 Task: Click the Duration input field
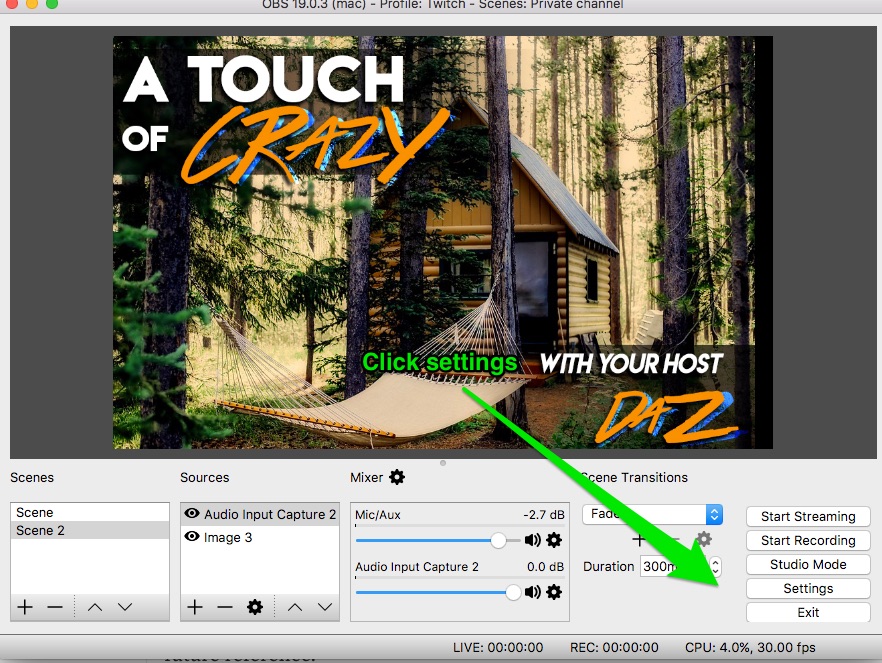pyautogui.click(x=674, y=566)
